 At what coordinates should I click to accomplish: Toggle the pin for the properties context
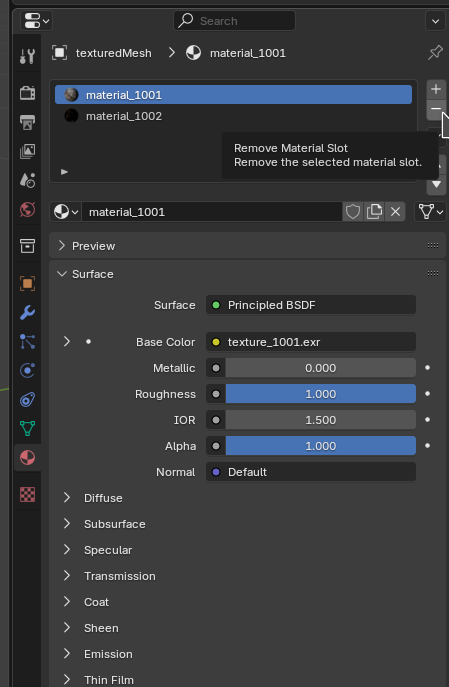click(x=435, y=53)
